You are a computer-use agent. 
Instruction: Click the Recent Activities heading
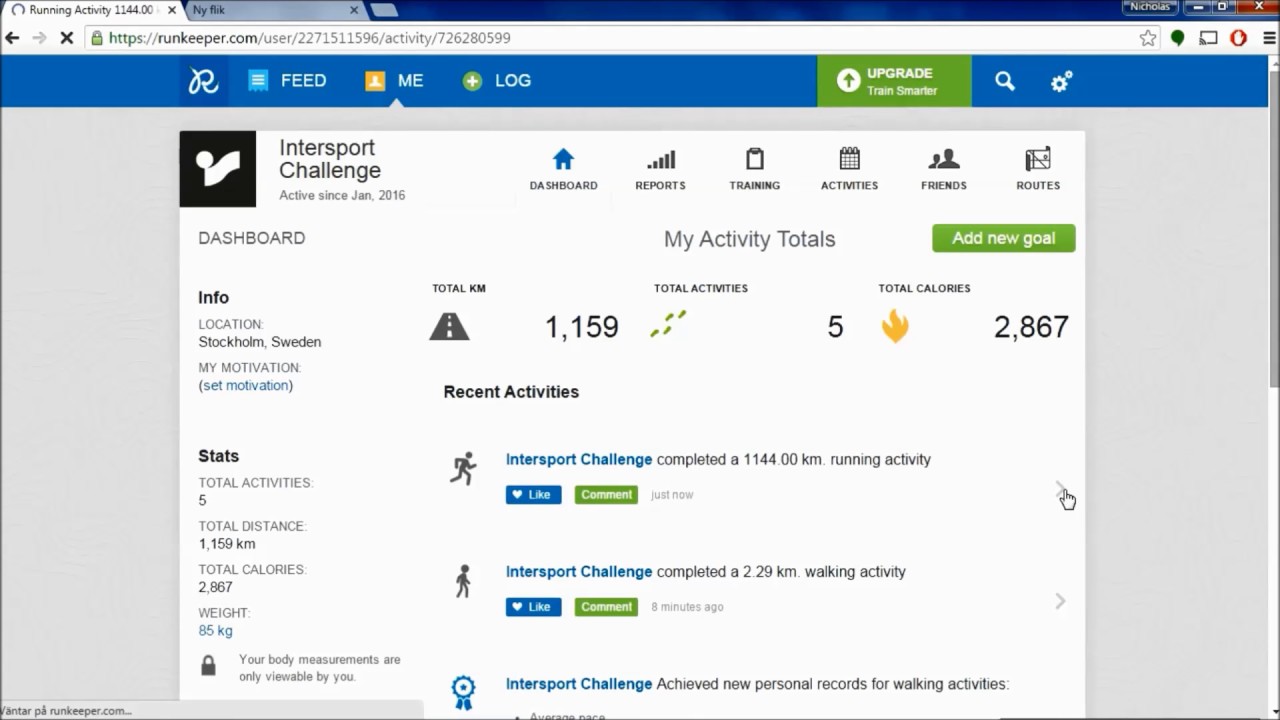click(x=511, y=392)
